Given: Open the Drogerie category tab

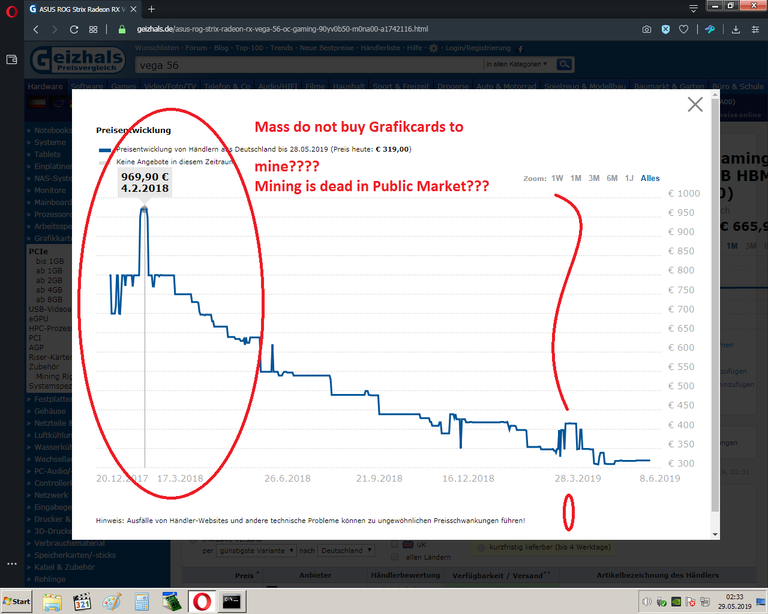Looking at the screenshot, I should click(453, 86).
